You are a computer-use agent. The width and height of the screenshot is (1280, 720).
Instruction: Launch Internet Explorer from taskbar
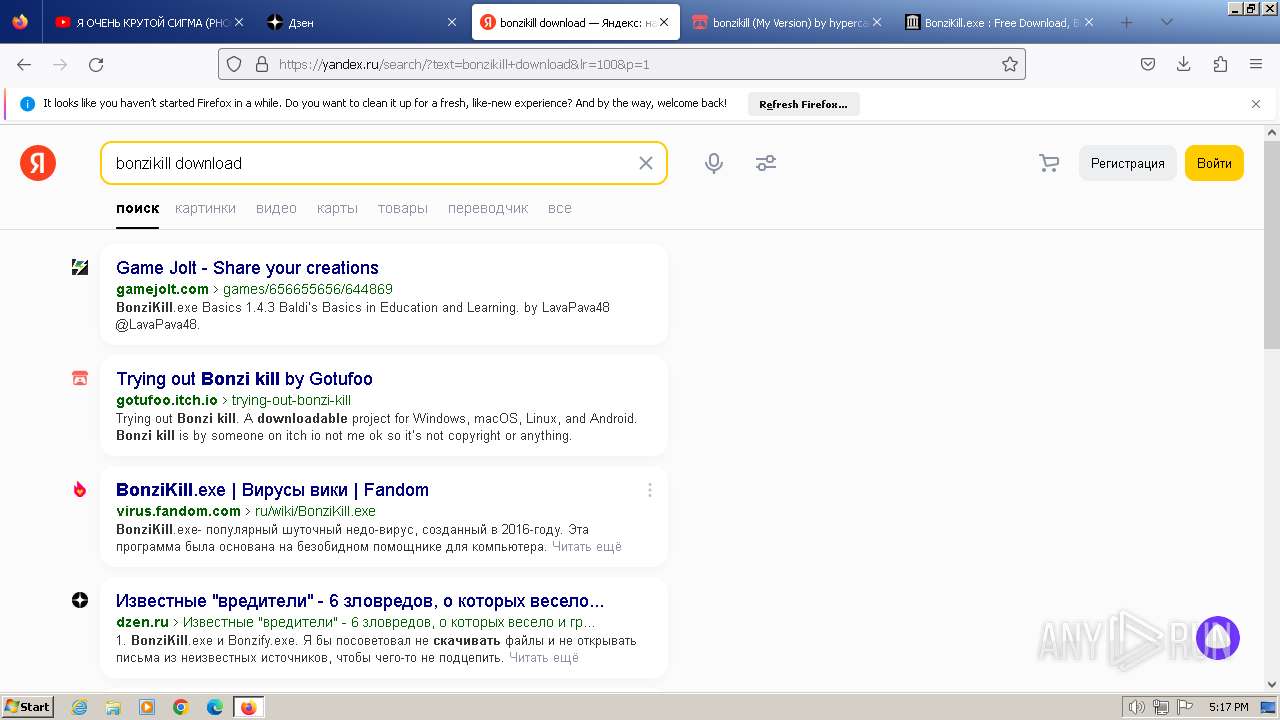pos(80,707)
